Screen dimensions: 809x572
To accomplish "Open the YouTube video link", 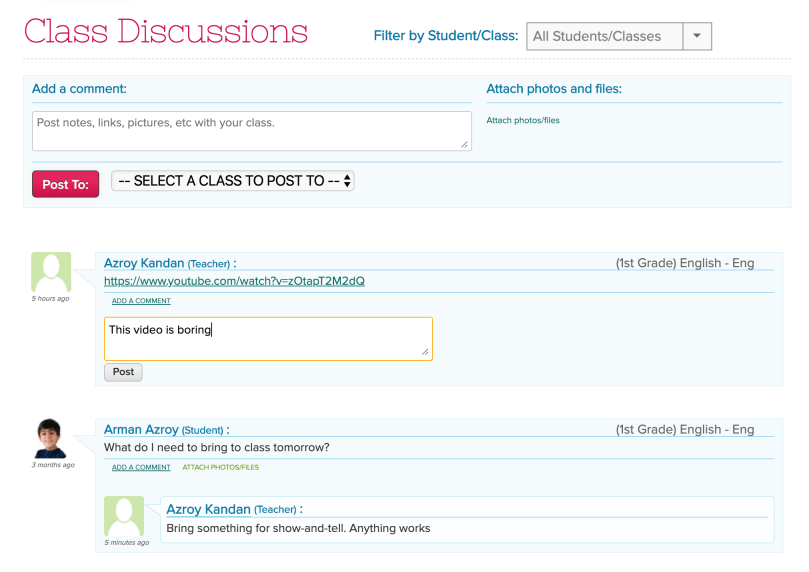I will click(234, 281).
